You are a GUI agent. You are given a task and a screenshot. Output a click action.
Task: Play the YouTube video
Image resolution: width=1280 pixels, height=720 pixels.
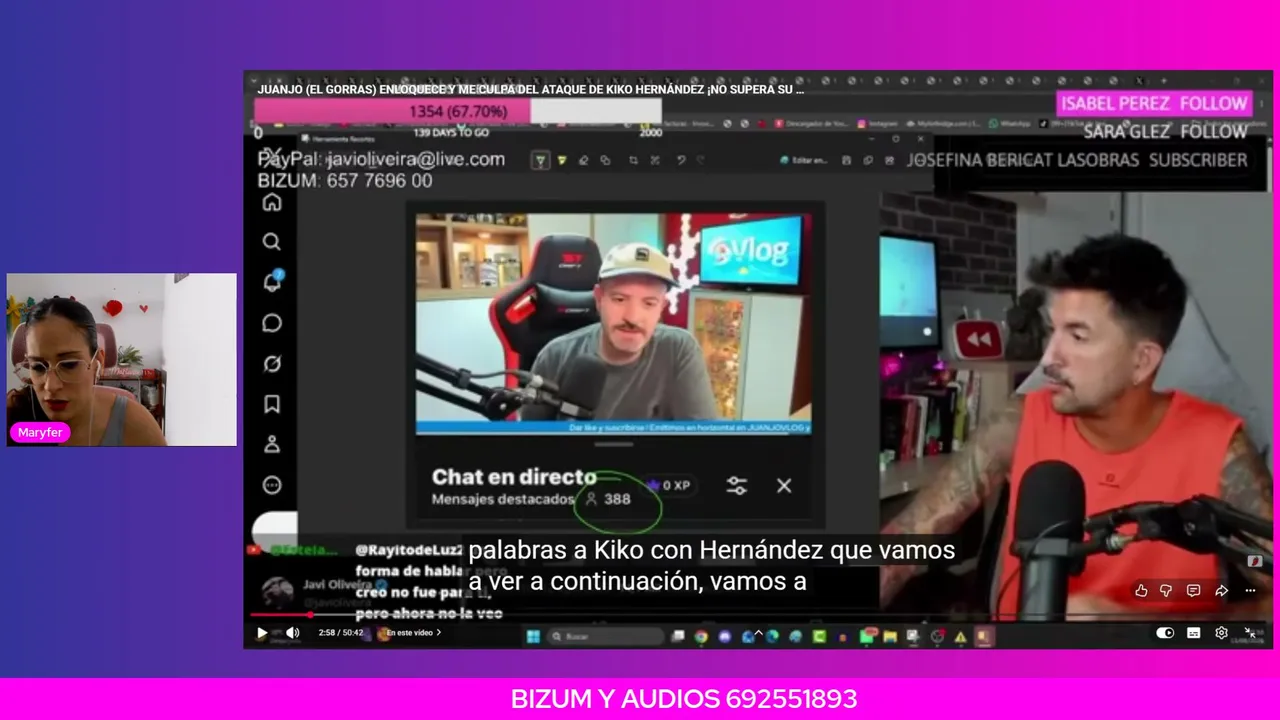click(x=262, y=633)
